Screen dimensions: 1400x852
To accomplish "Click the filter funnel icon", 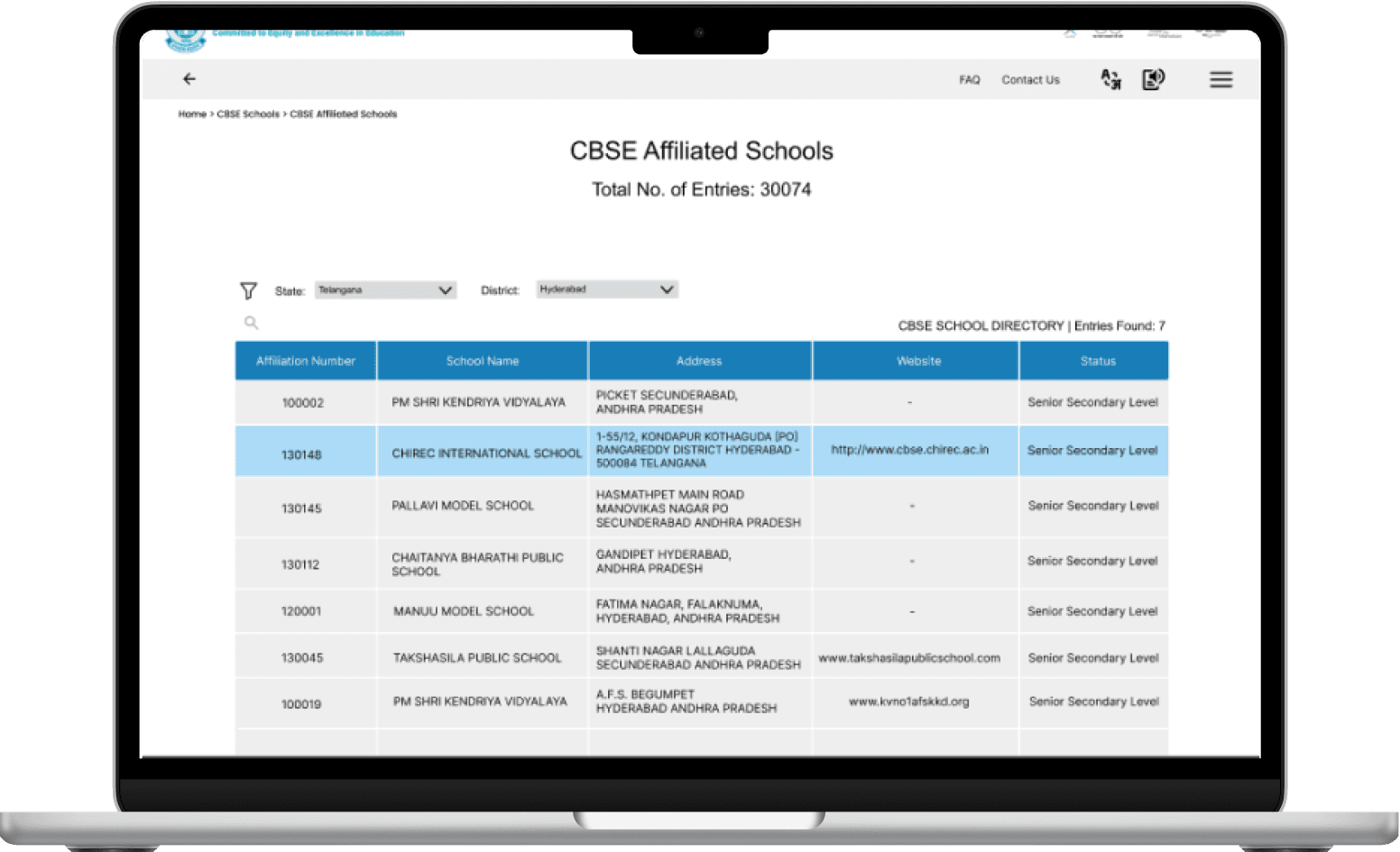I will point(249,290).
